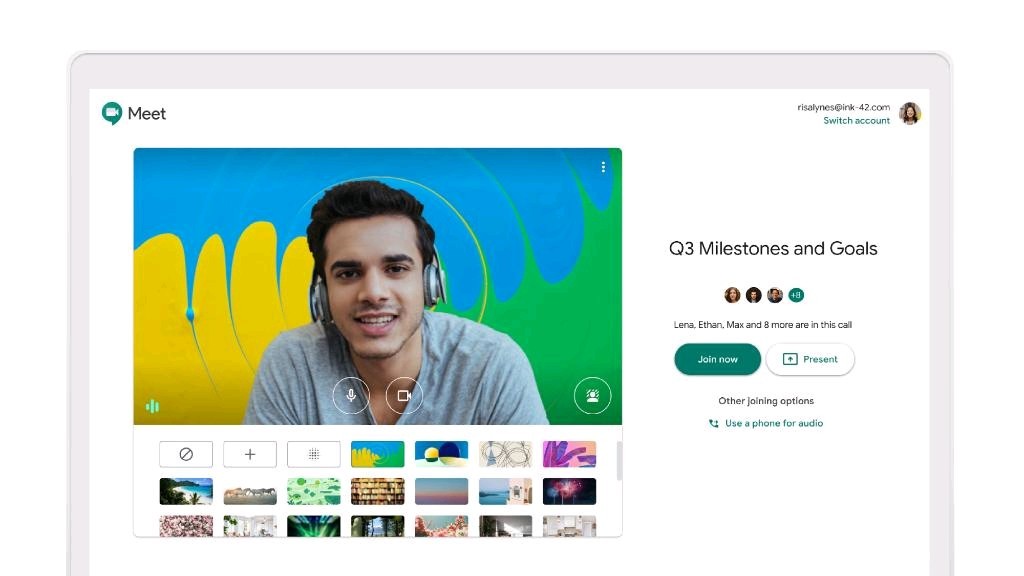Image resolution: width=1024 pixels, height=576 pixels.
Task: Open the account menu via the profile picture
Action: [910, 113]
